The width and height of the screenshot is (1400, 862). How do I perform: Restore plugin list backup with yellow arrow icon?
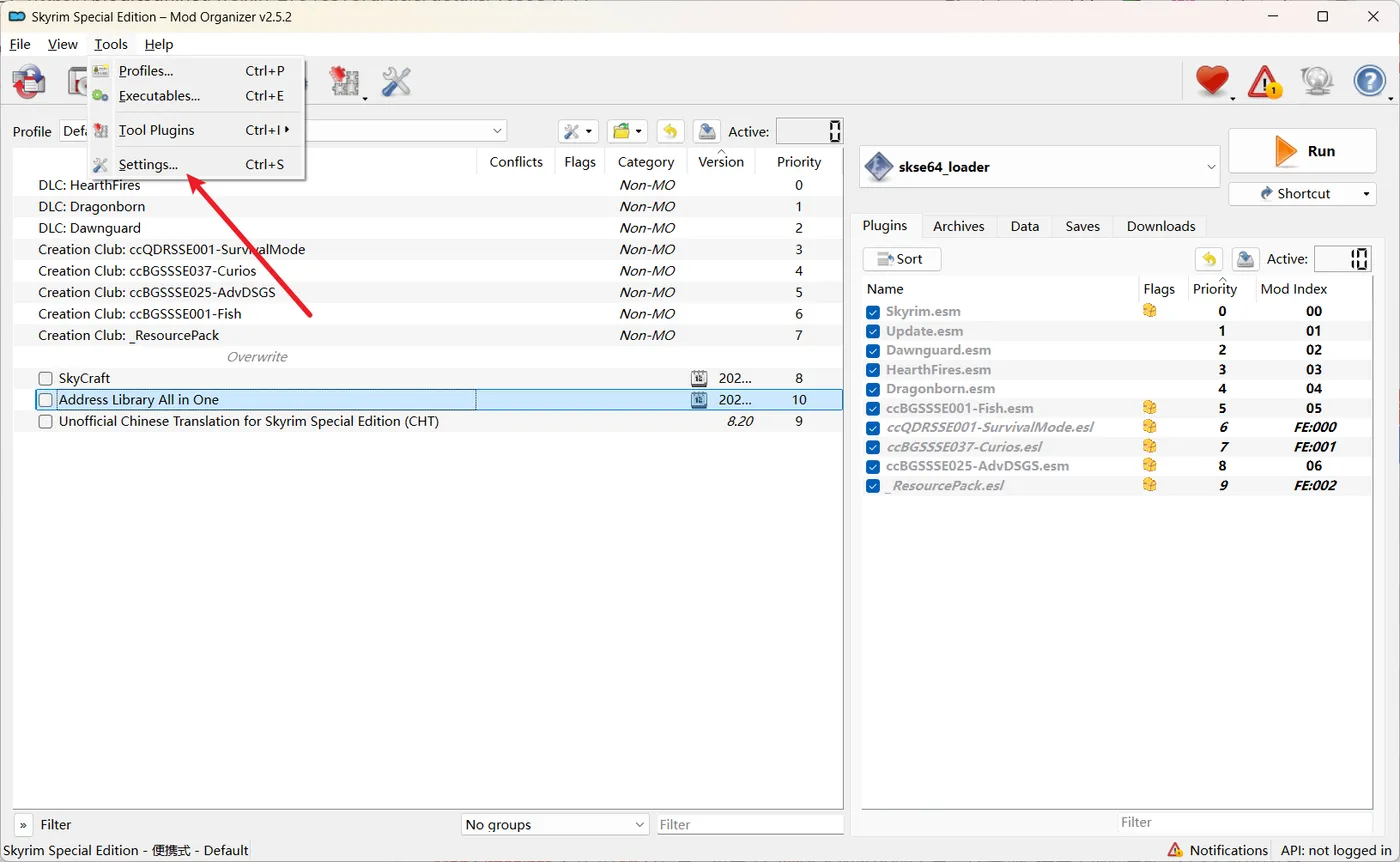[x=1209, y=259]
